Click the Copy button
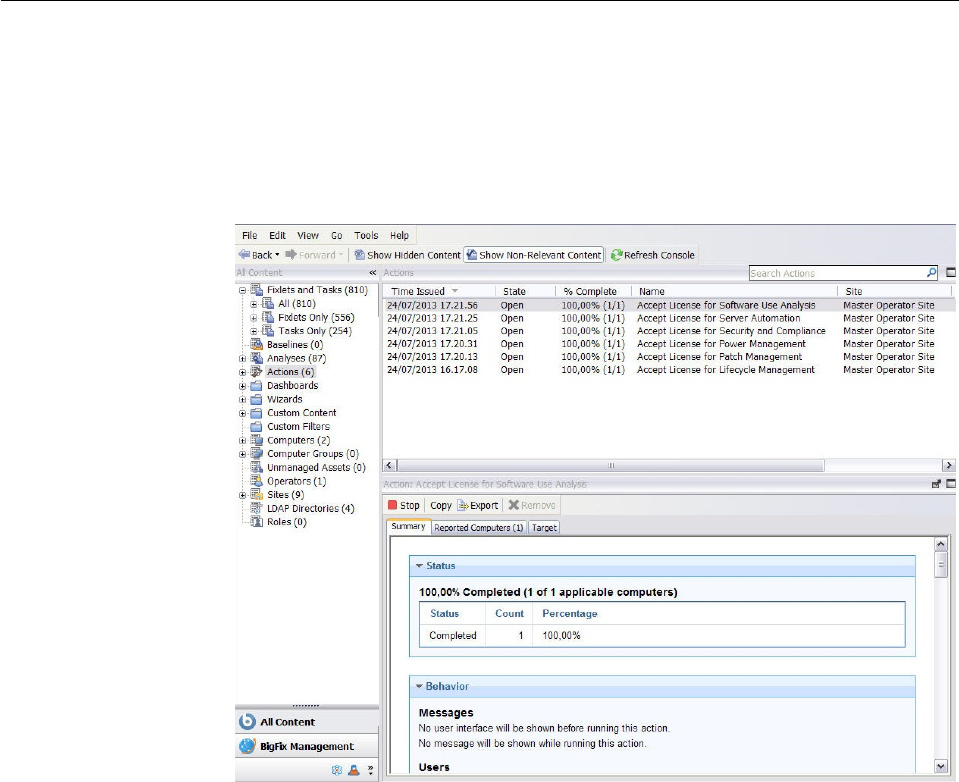Viewport: 959px width, 782px height. (x=440, y=506)
